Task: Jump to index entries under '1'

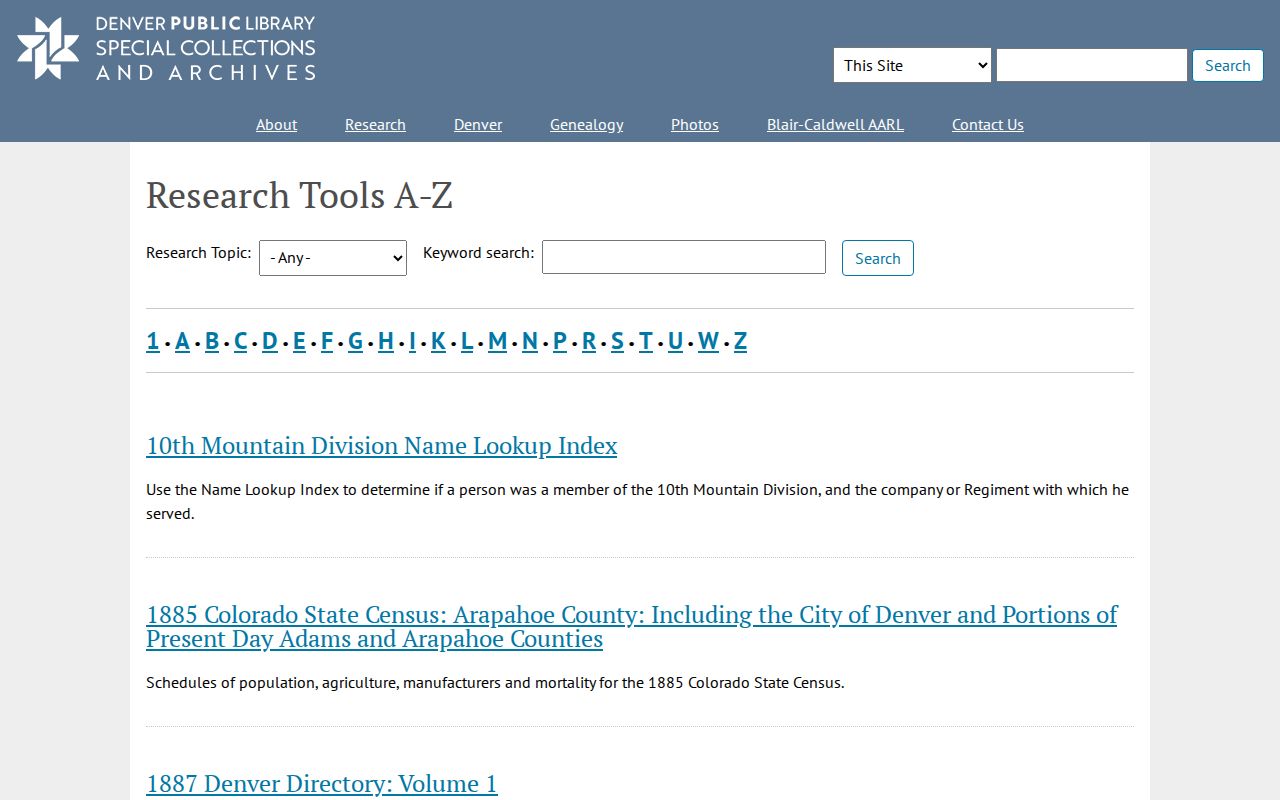Action: click(153, 341)
